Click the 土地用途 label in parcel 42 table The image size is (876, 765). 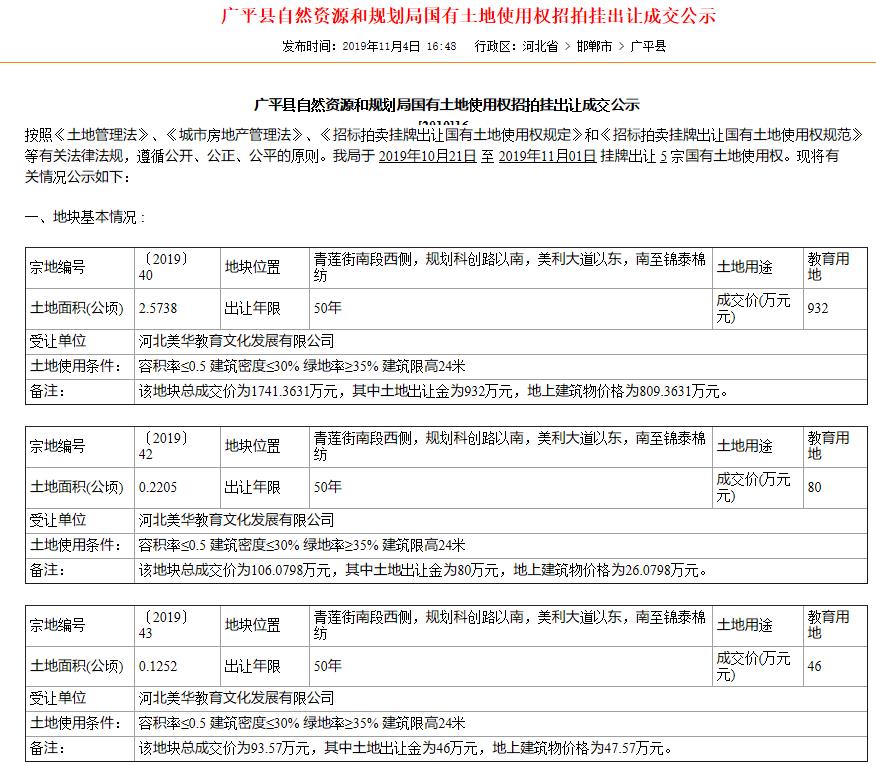point(744,446)
